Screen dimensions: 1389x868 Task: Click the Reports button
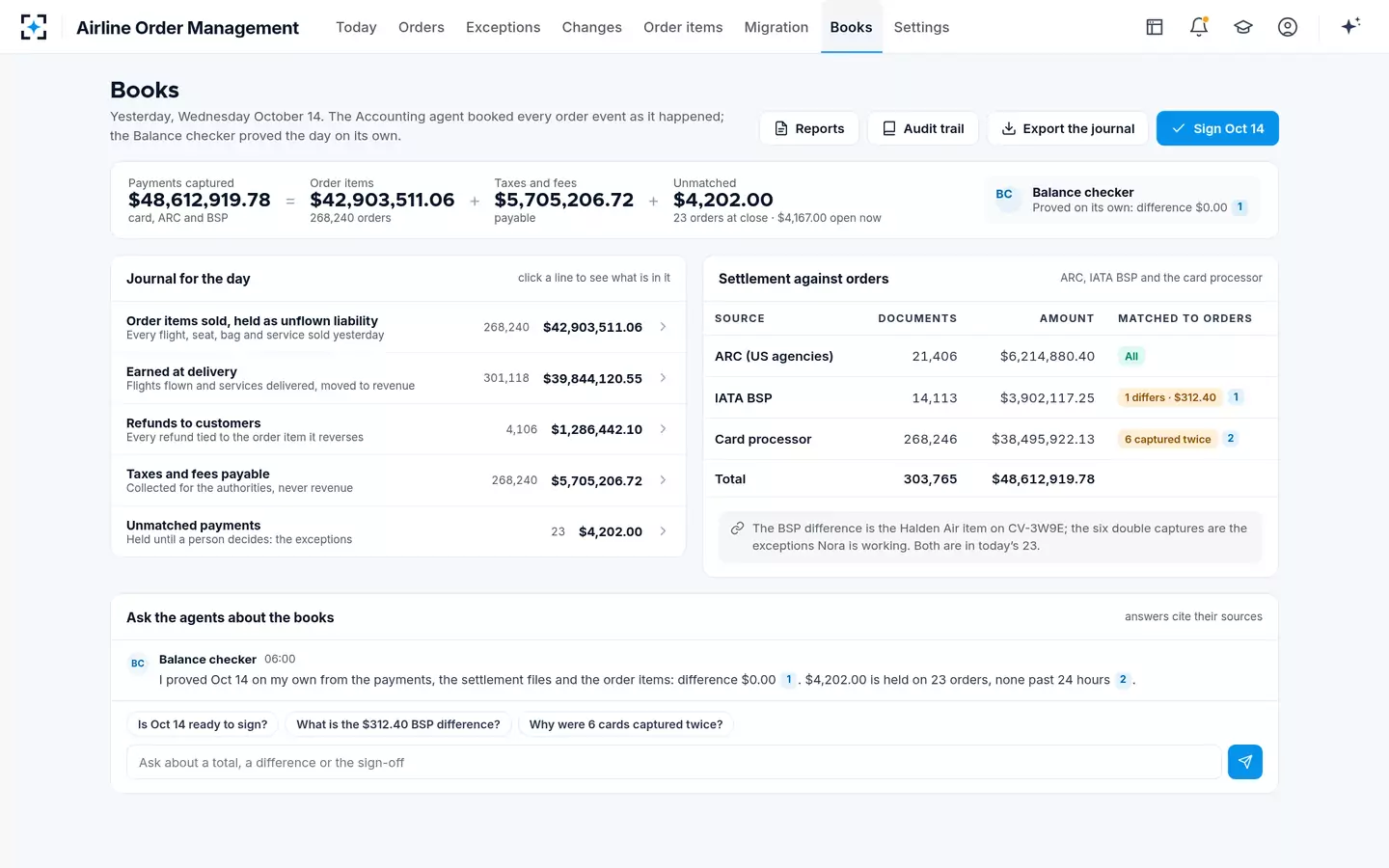point(809,128)
